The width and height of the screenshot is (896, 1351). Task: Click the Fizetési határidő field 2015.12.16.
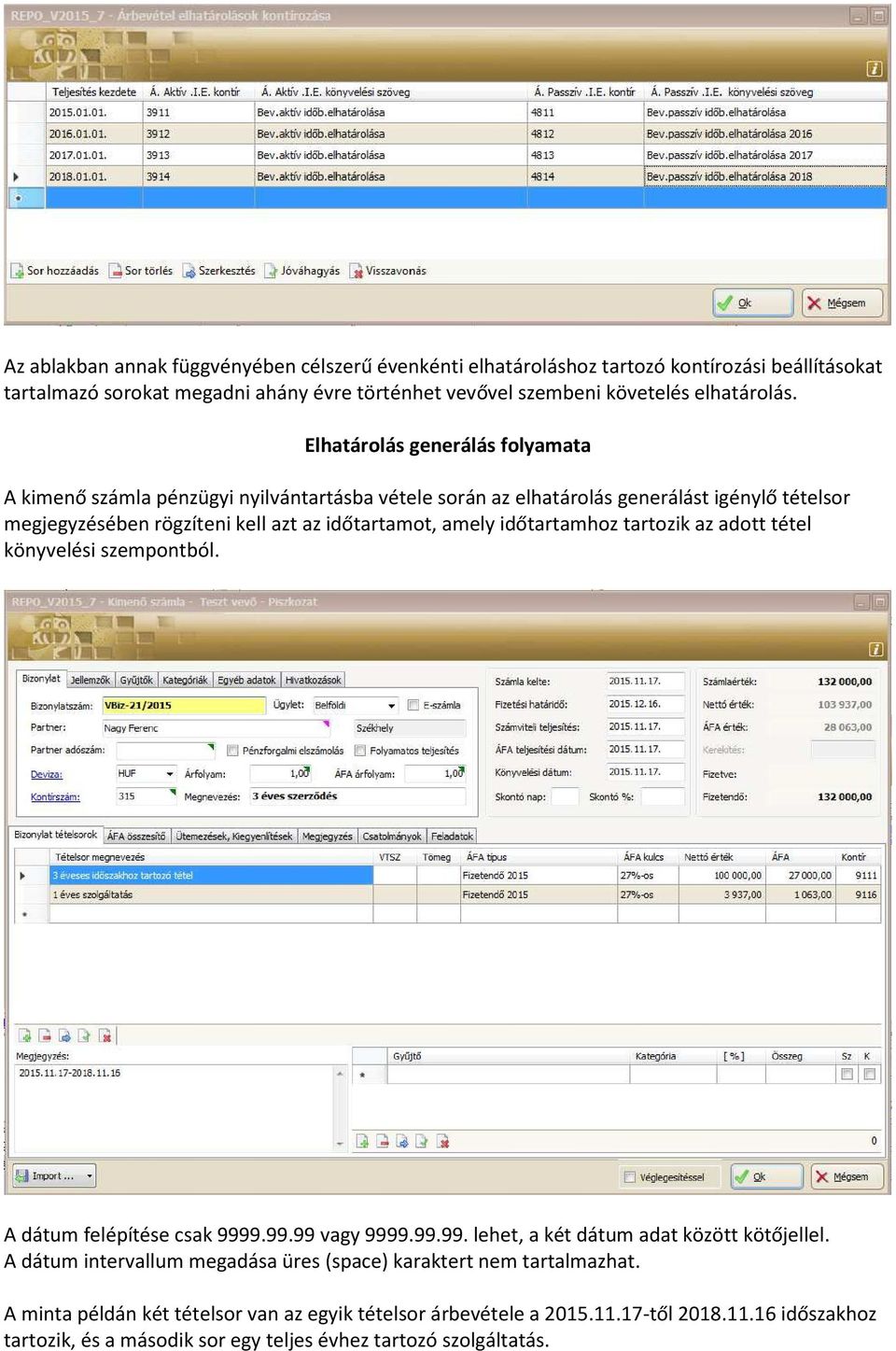646,704
